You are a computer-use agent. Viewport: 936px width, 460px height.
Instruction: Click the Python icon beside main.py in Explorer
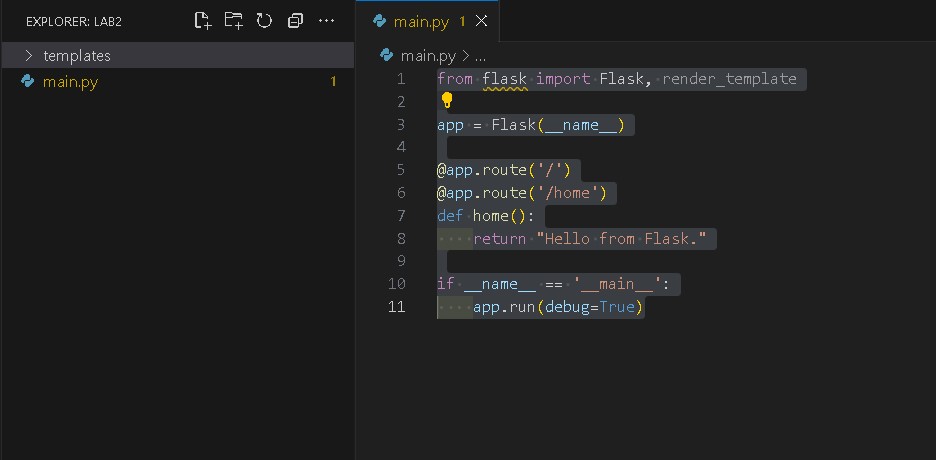(x=28, y=82)
